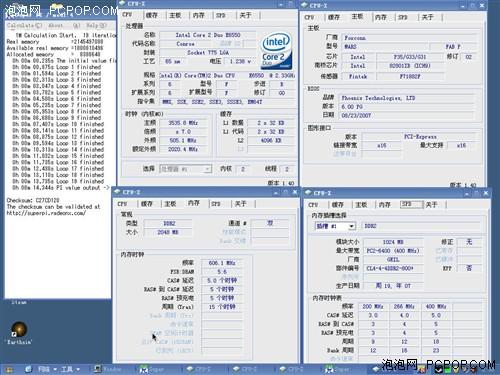Click the Socket 775 LGA package field

pyautogui.click(x=208, y=53)
